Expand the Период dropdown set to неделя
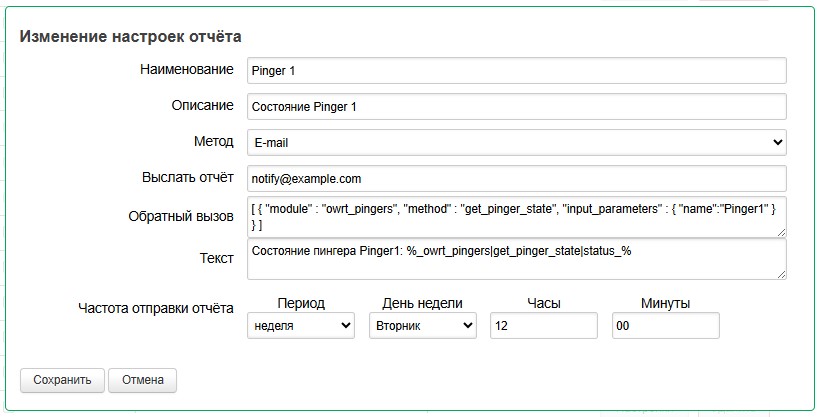821x417 pixels. [300, 326]
